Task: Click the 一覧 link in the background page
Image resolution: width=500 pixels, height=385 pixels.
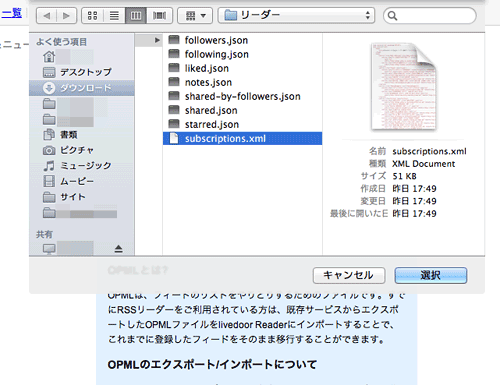Action: tap(12, 13)
